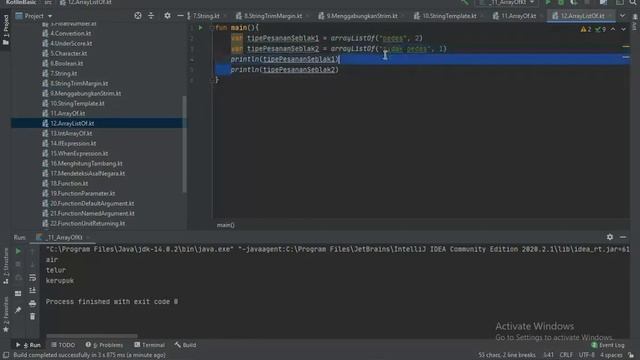The image size is (640, 360).
Task: Toggle the 1: Project side stripe button
Action: coord(6,30)
